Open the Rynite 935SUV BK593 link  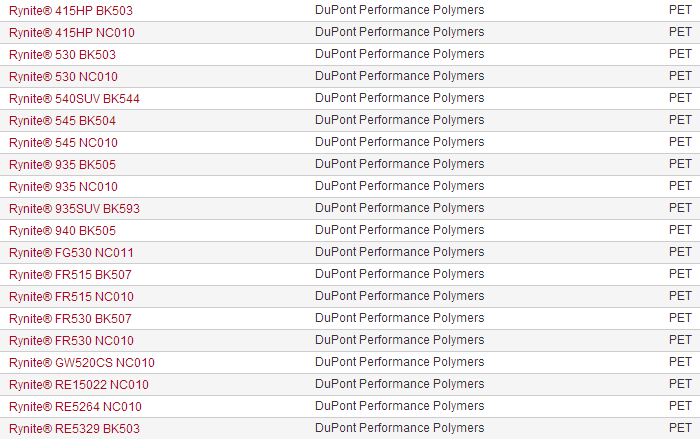[75, 208]
